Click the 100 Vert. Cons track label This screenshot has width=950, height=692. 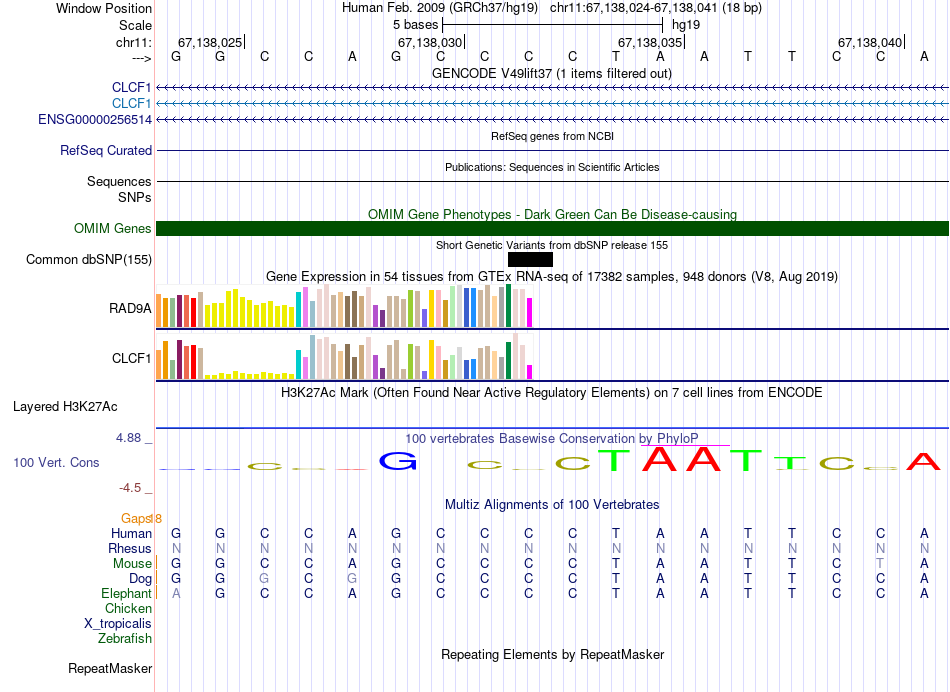click(x=56, y=462)
